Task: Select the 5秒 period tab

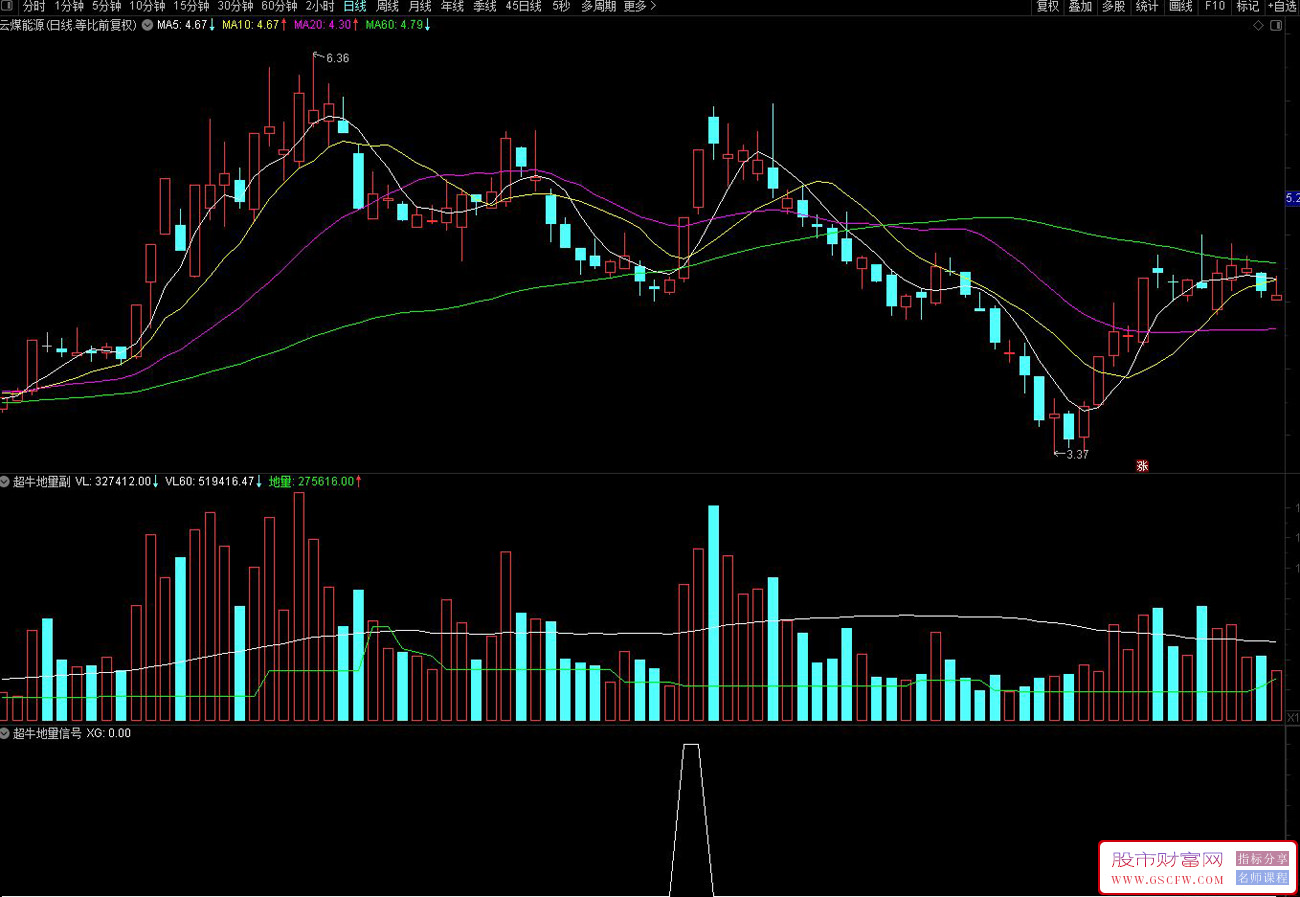Action: pyautogui.click(x=562, y=7)
